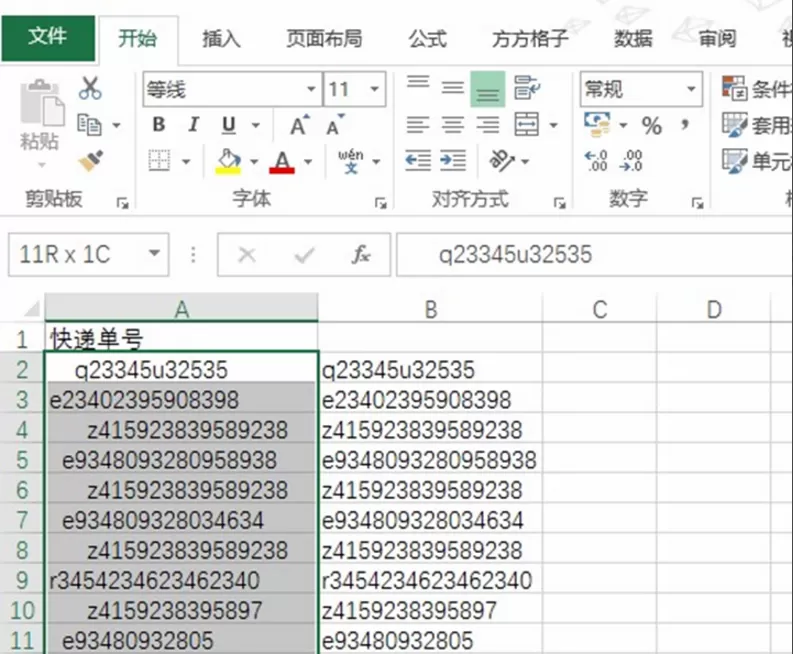The image size is (793, 654).
Task: Open alignment dialog launcher
Action: click(559, 203)
